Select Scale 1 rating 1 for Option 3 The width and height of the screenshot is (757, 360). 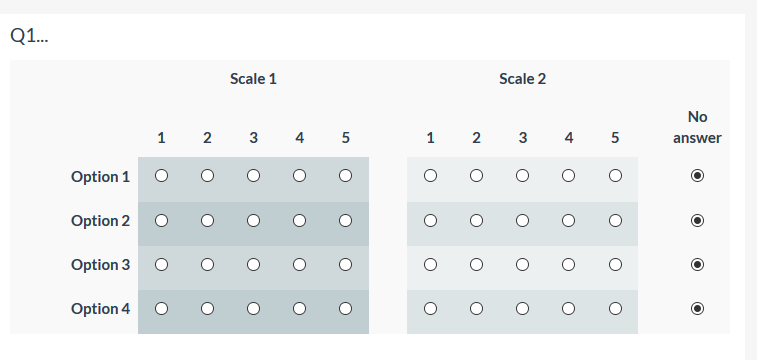click(x=161, y=264)
